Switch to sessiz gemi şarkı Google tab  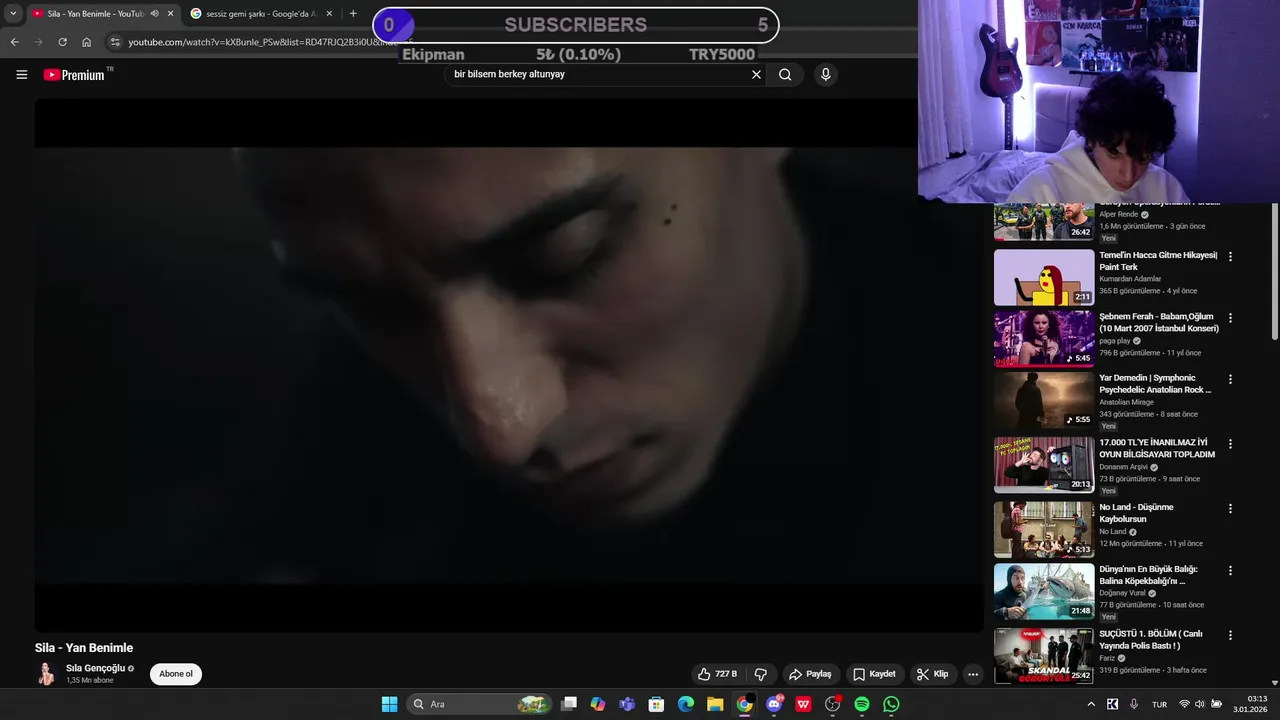(262, 14)
